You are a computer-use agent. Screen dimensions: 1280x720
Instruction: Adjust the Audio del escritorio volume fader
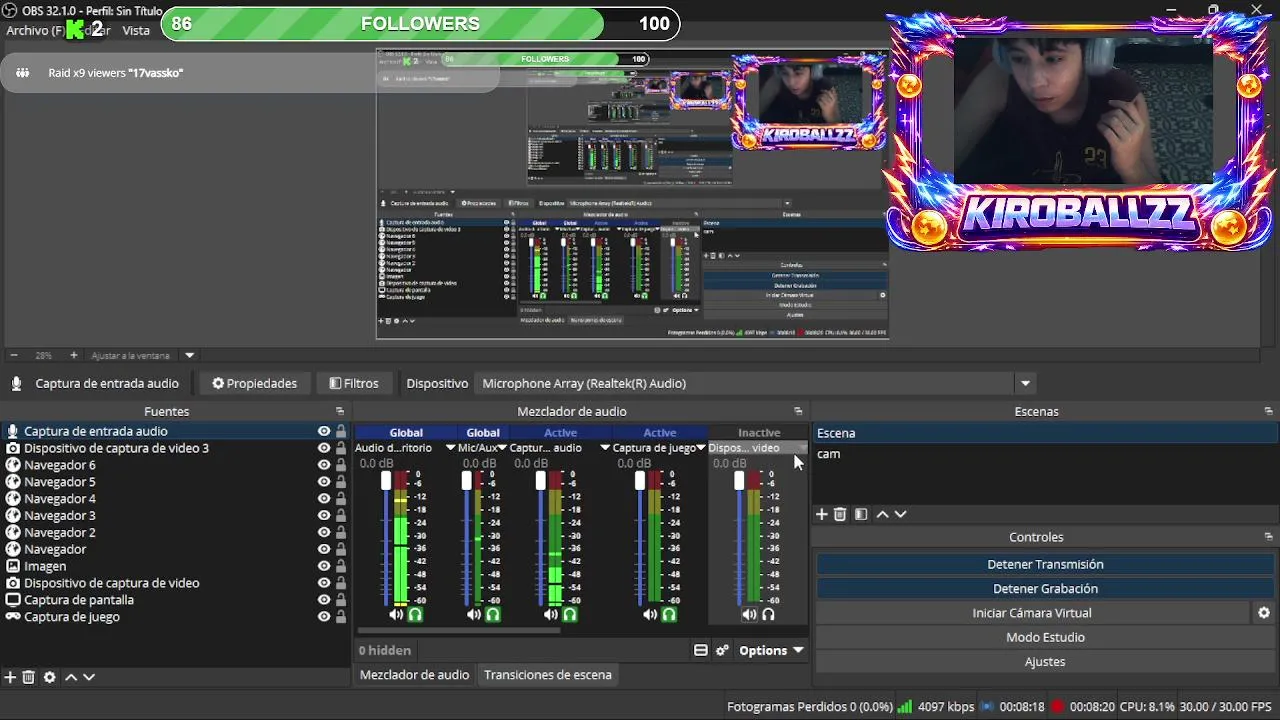[x=386, y=481]
